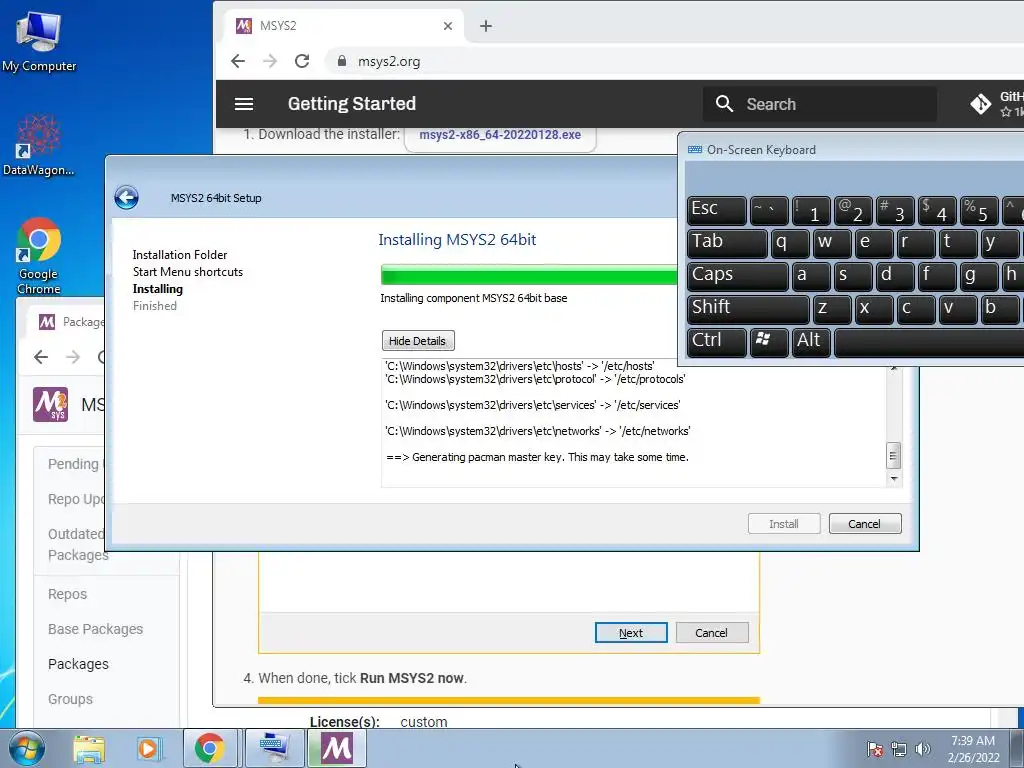Close the MSYS2 browser tab
1024x768 pixels.
point(448,26)
